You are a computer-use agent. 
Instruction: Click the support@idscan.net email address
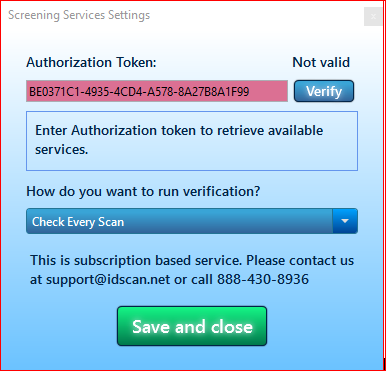[108, 279]
